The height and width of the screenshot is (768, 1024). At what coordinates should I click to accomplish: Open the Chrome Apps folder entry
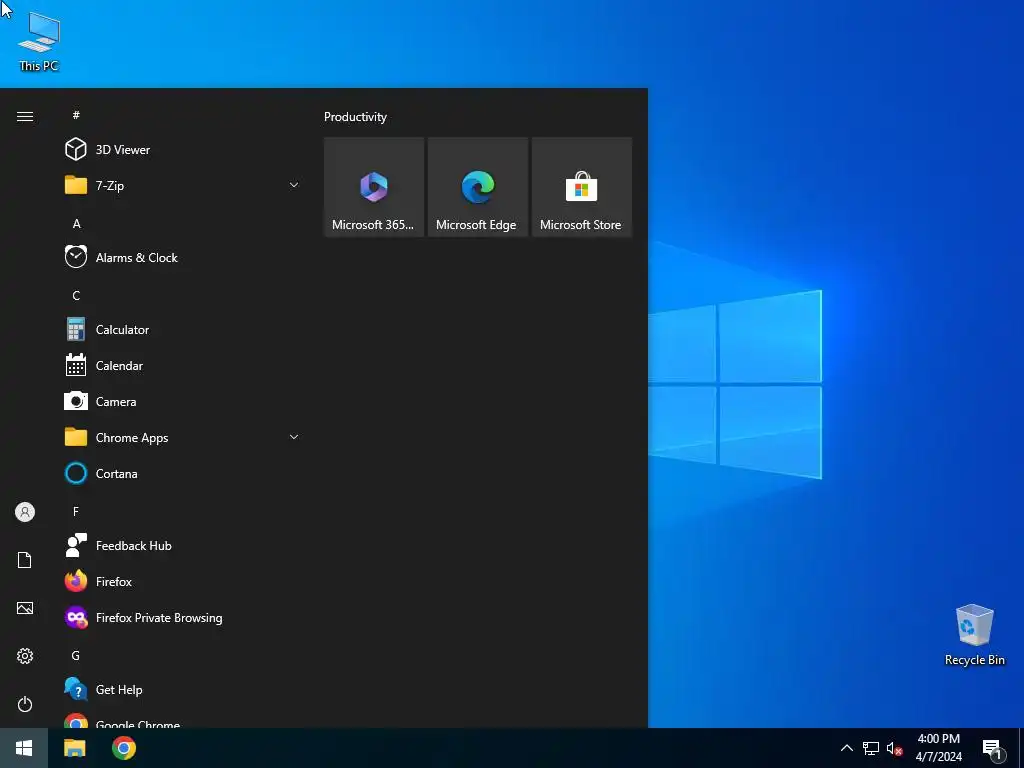pos(182,437)
